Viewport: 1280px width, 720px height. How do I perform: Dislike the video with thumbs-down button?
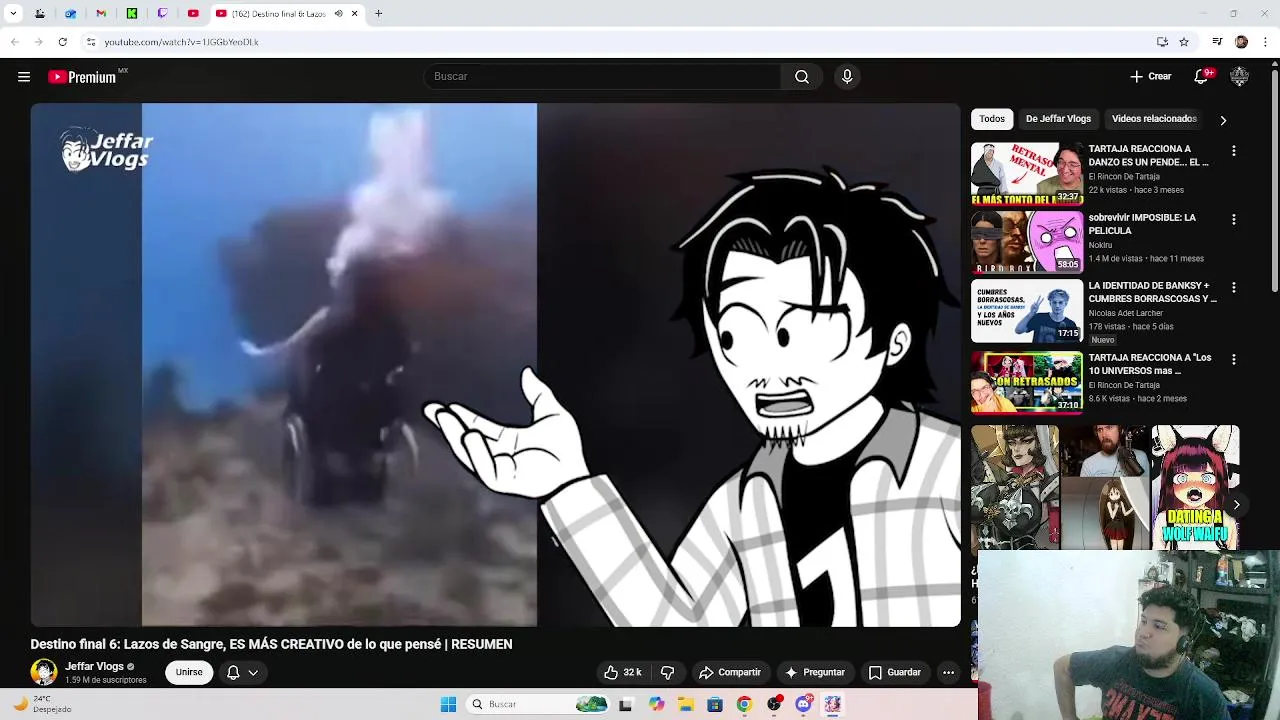668,673
